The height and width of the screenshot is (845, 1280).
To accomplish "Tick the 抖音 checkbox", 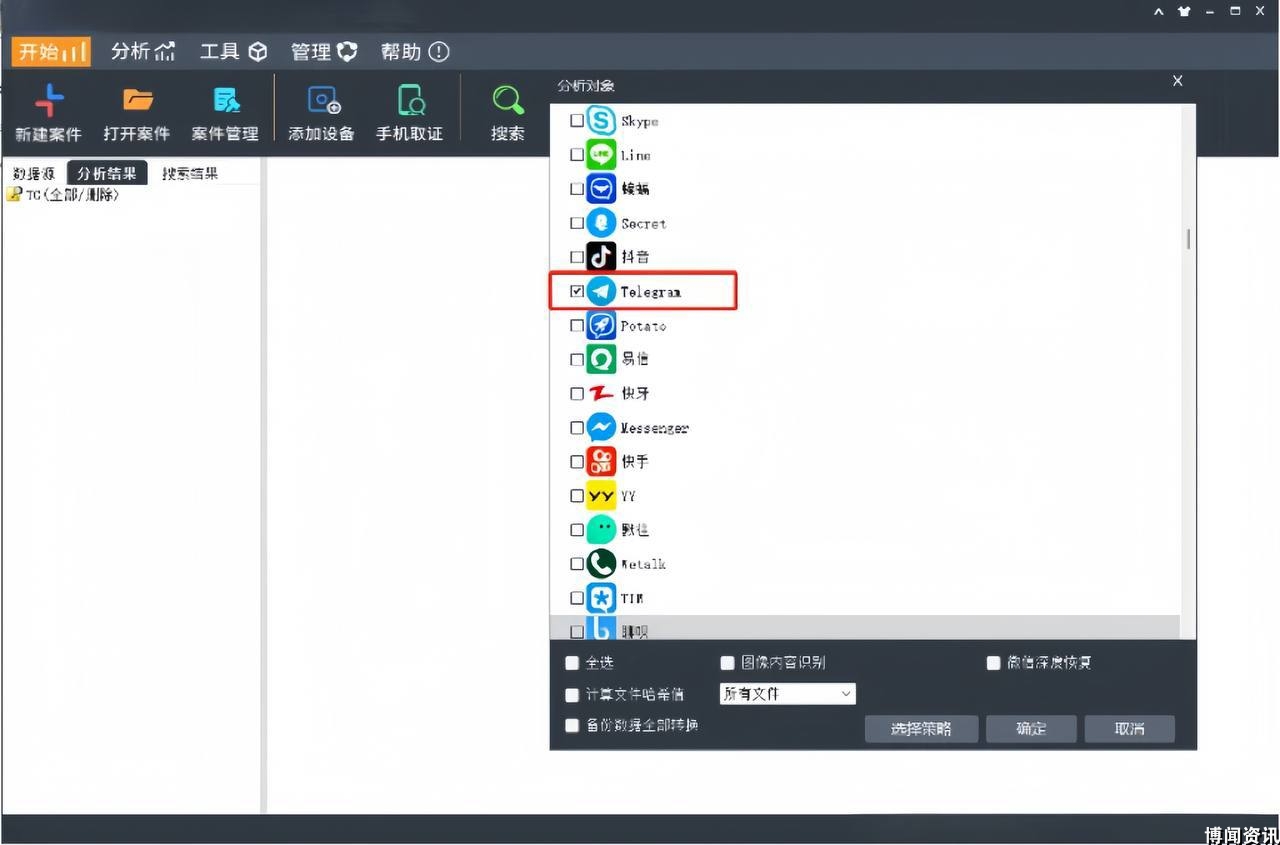I will 576,258.
